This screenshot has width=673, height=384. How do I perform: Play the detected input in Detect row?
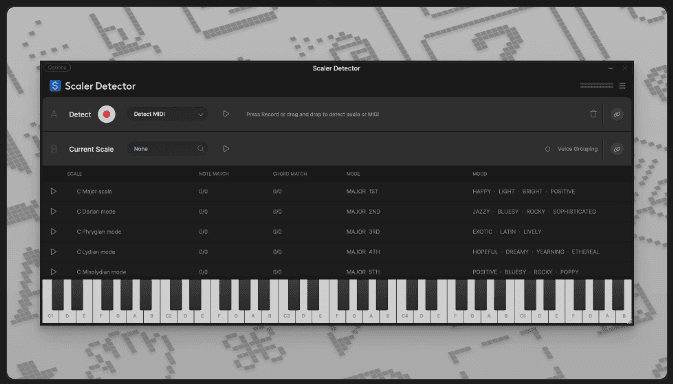click(x=226, y=114)
